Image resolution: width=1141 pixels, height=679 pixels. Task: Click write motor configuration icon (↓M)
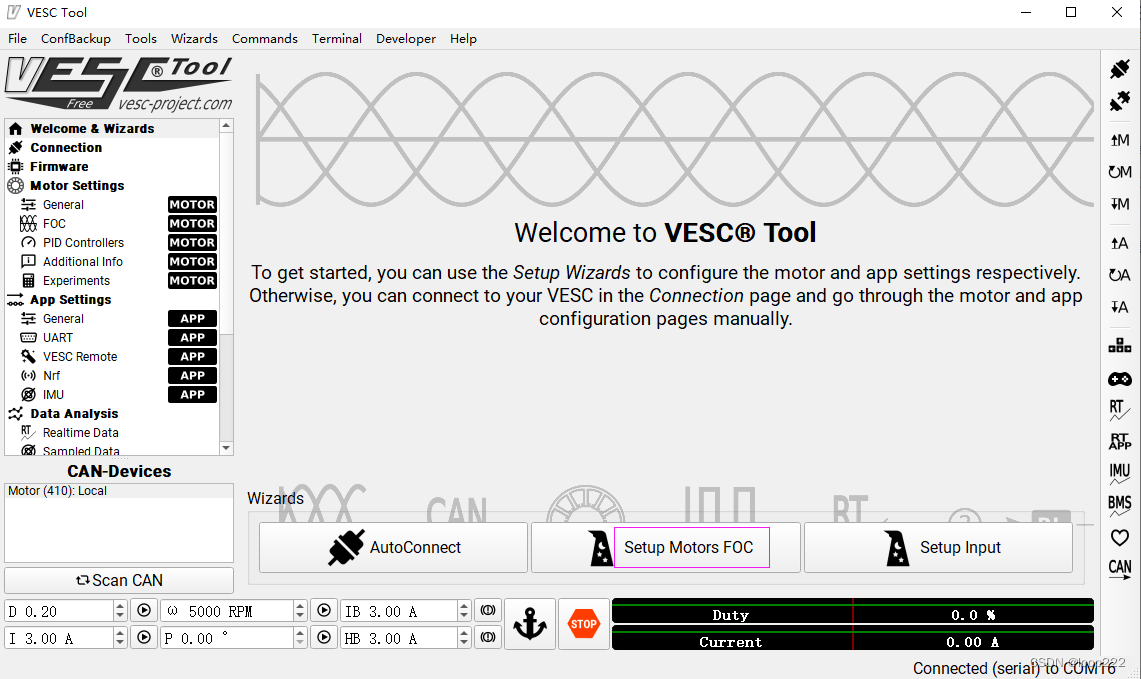1119,204
